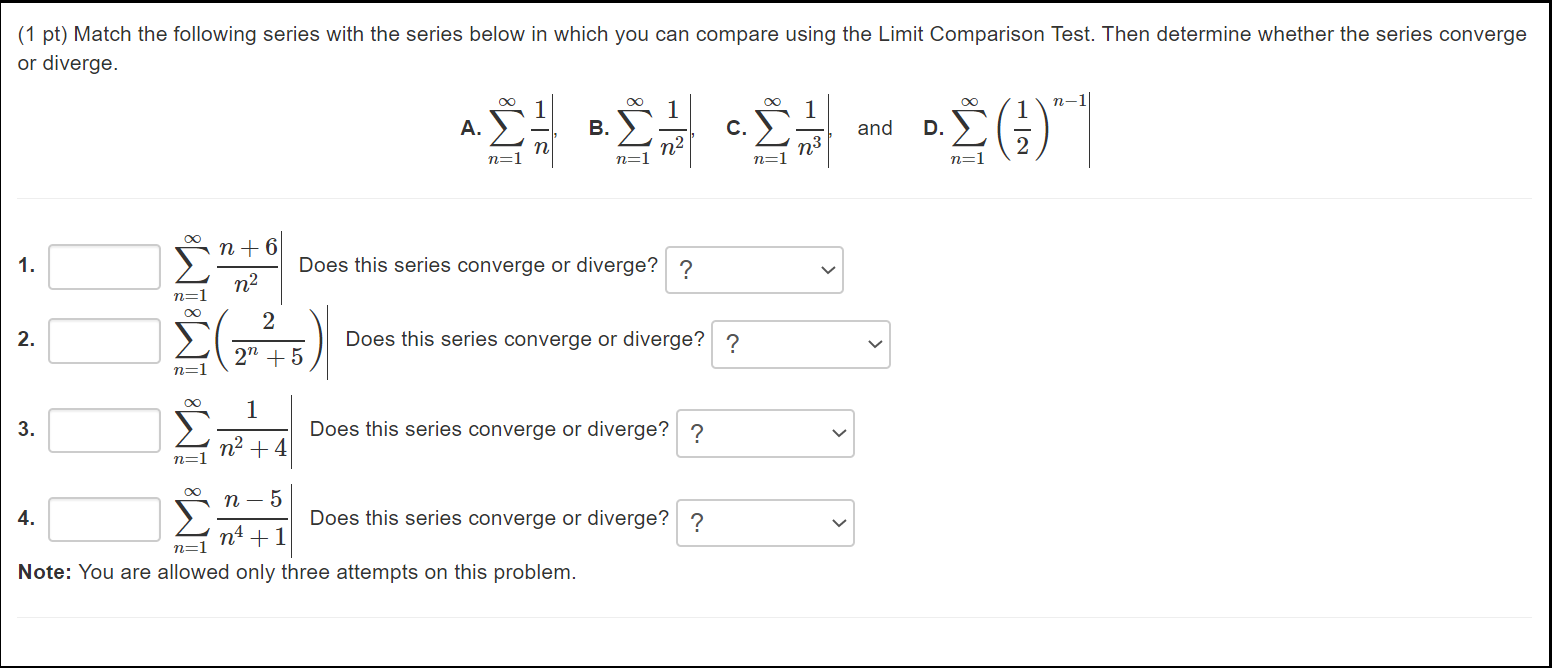
Task: Click the chevron arrow on series 1 dropdown
Action: 827,270
